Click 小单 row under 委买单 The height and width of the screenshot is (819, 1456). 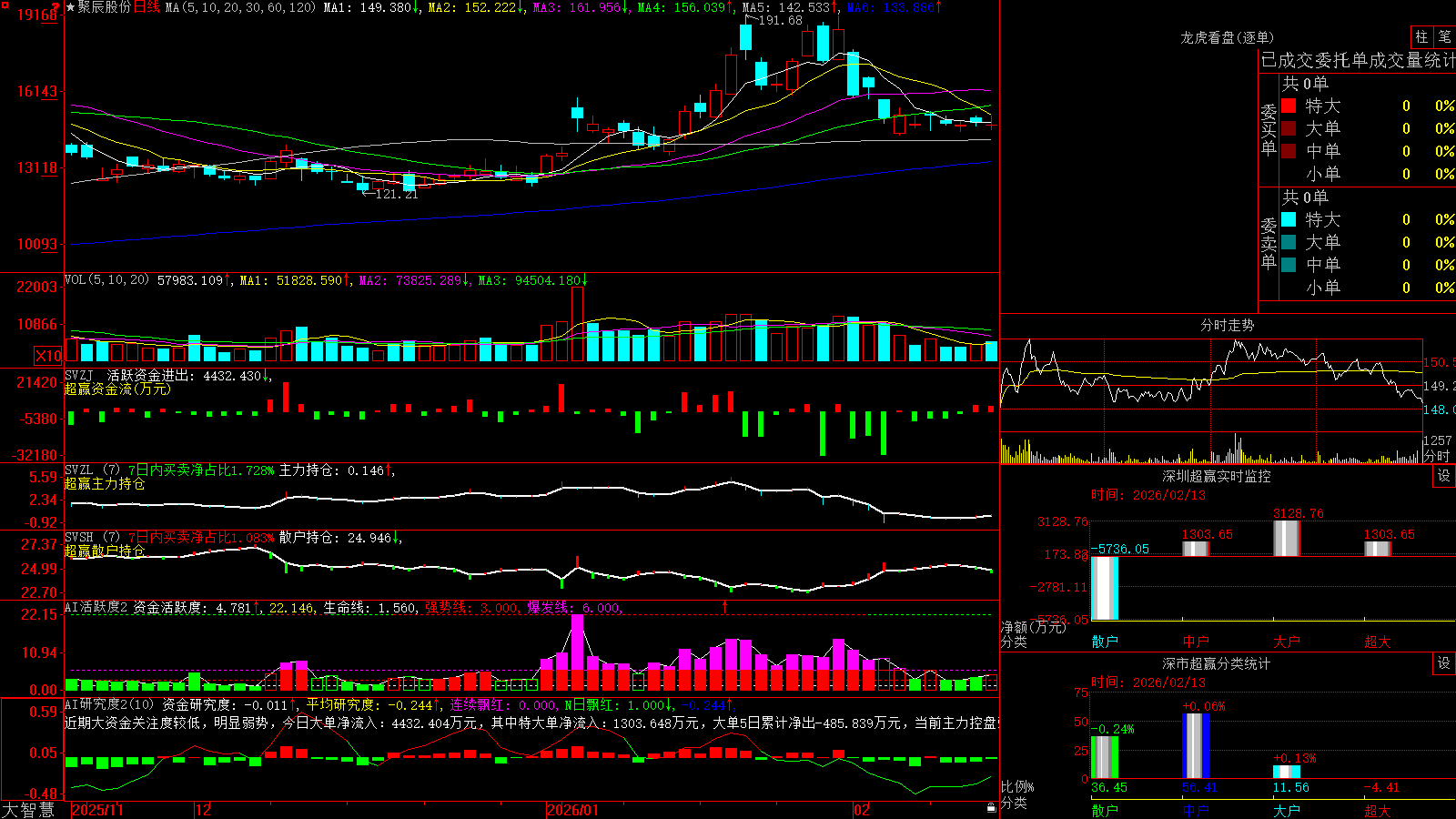pyautogui.click(x=1368, y=174)
